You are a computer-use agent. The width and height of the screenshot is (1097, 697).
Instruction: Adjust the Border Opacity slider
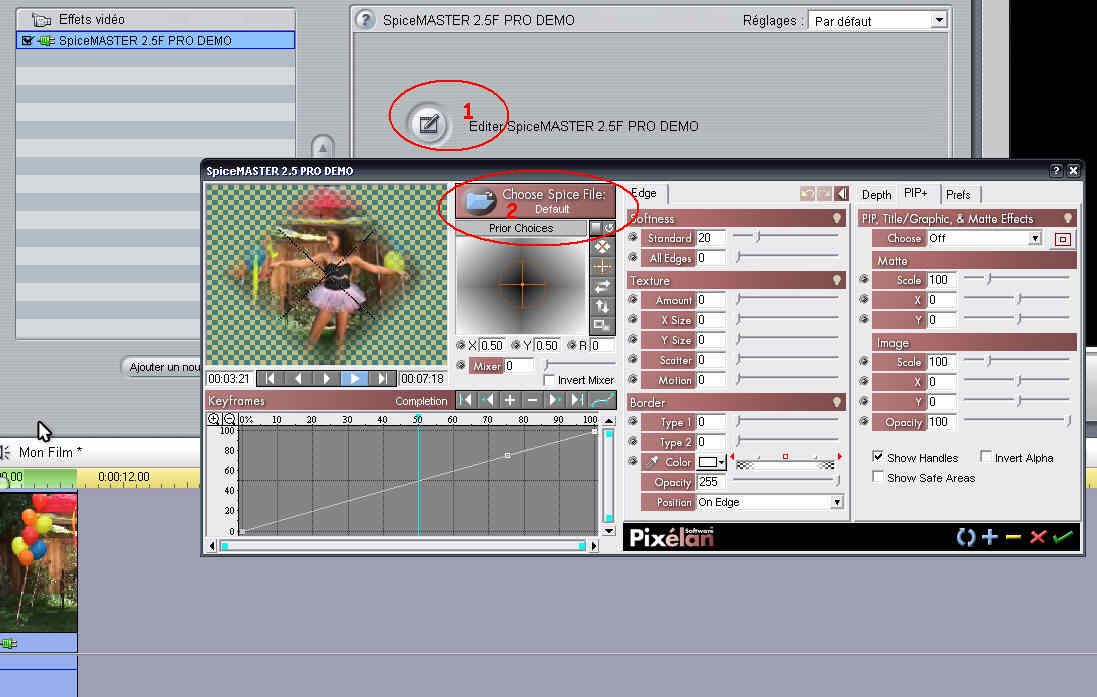(788, 481)
